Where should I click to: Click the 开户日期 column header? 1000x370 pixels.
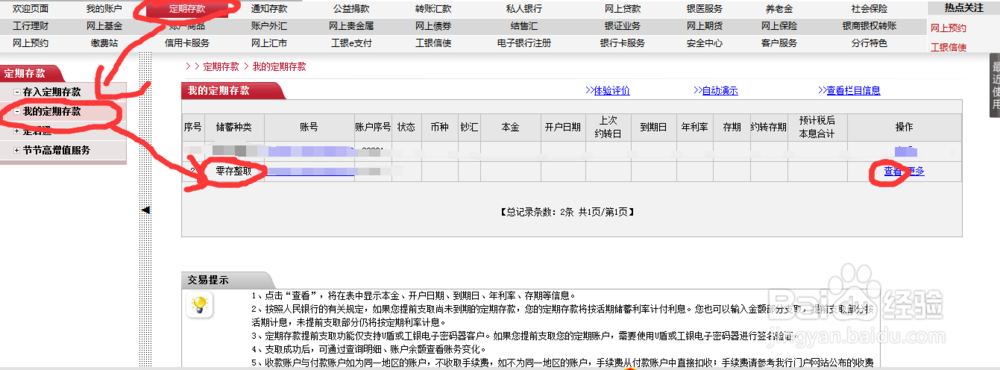point(562,127)
